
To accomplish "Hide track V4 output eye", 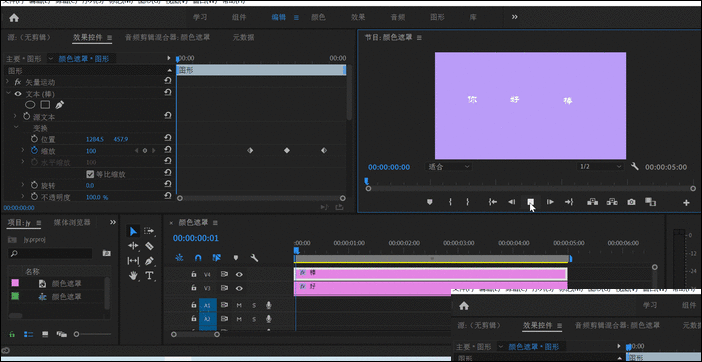I will point(240,275).
